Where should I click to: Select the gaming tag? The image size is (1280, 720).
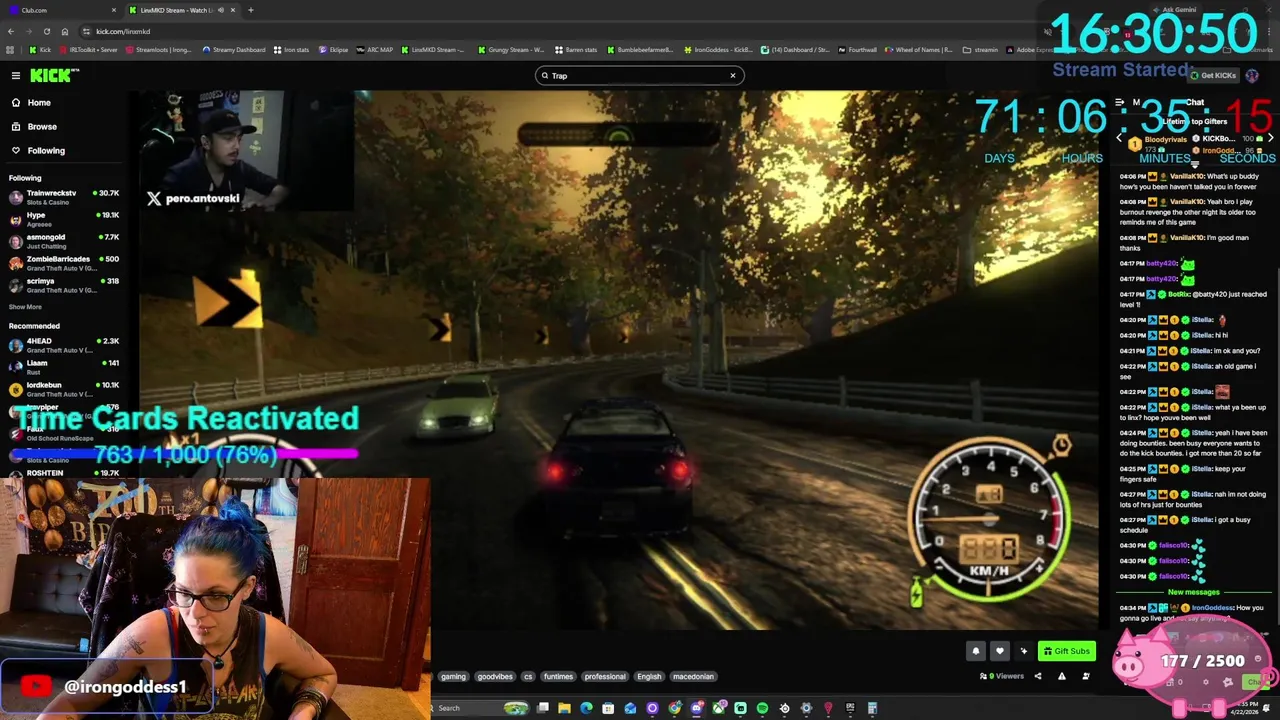(453, 676)
